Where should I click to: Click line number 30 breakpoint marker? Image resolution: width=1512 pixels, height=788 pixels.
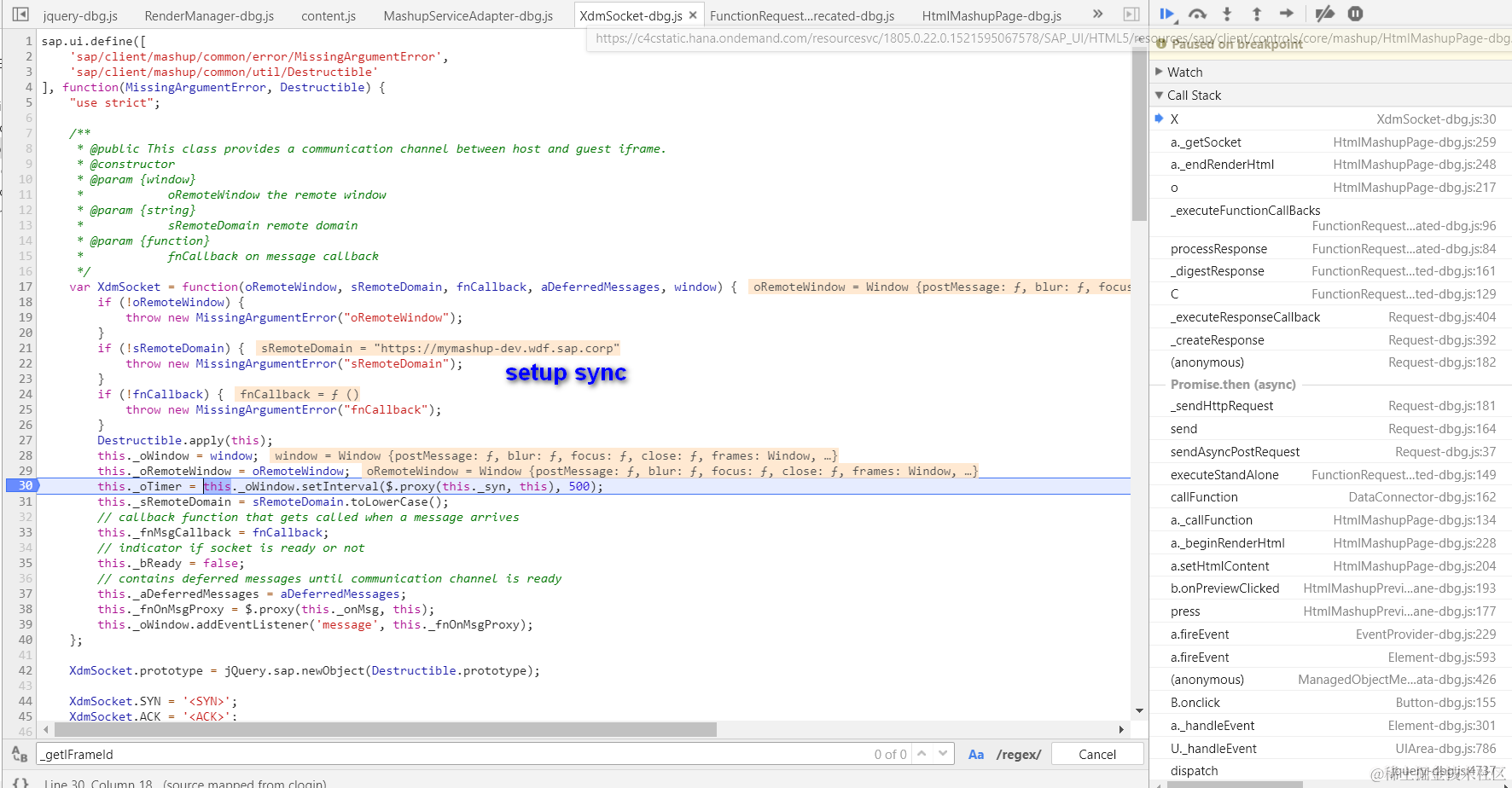click(x=23, y=486)
